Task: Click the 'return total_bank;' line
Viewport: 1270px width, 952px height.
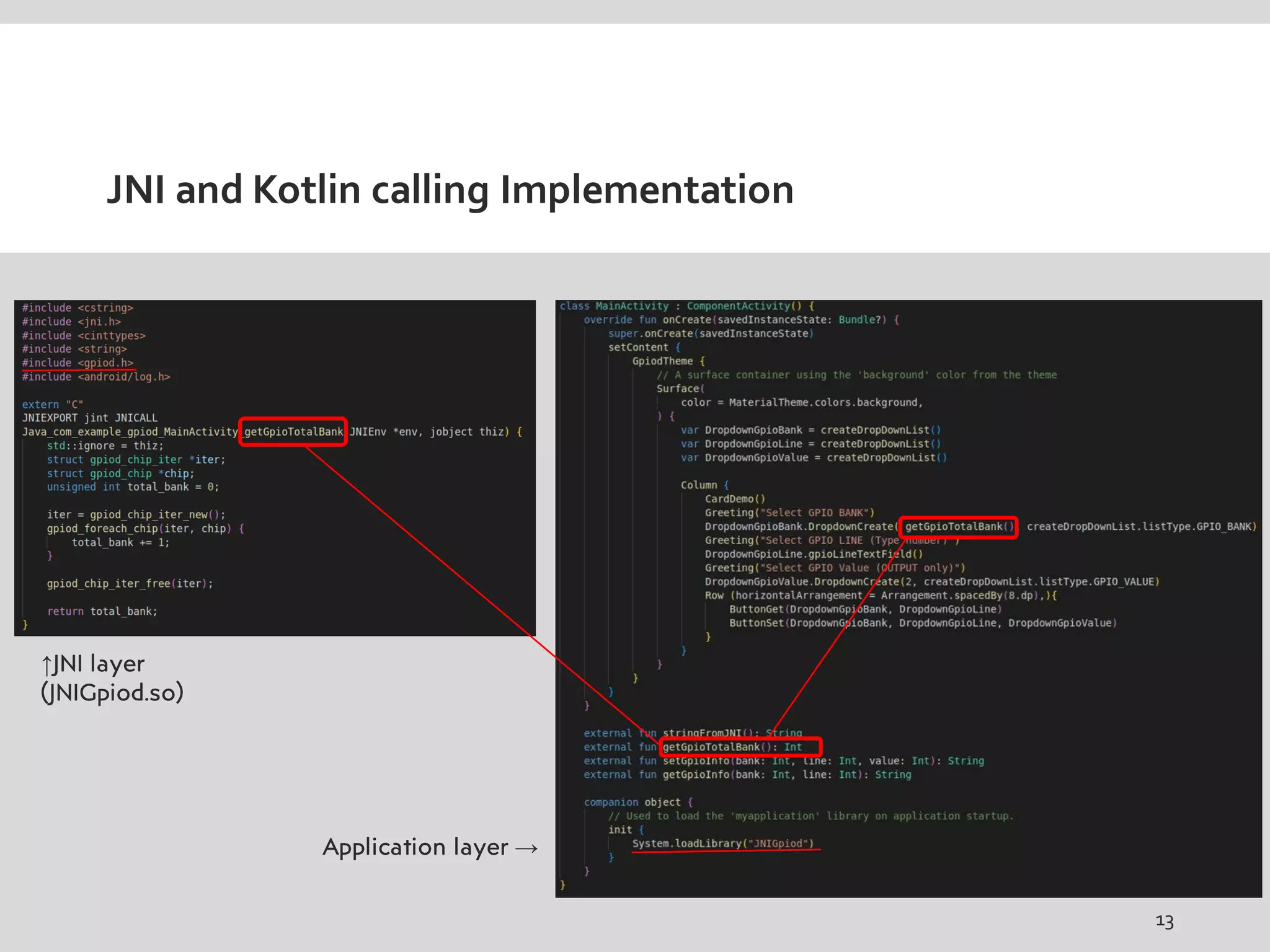Action: 102,611
